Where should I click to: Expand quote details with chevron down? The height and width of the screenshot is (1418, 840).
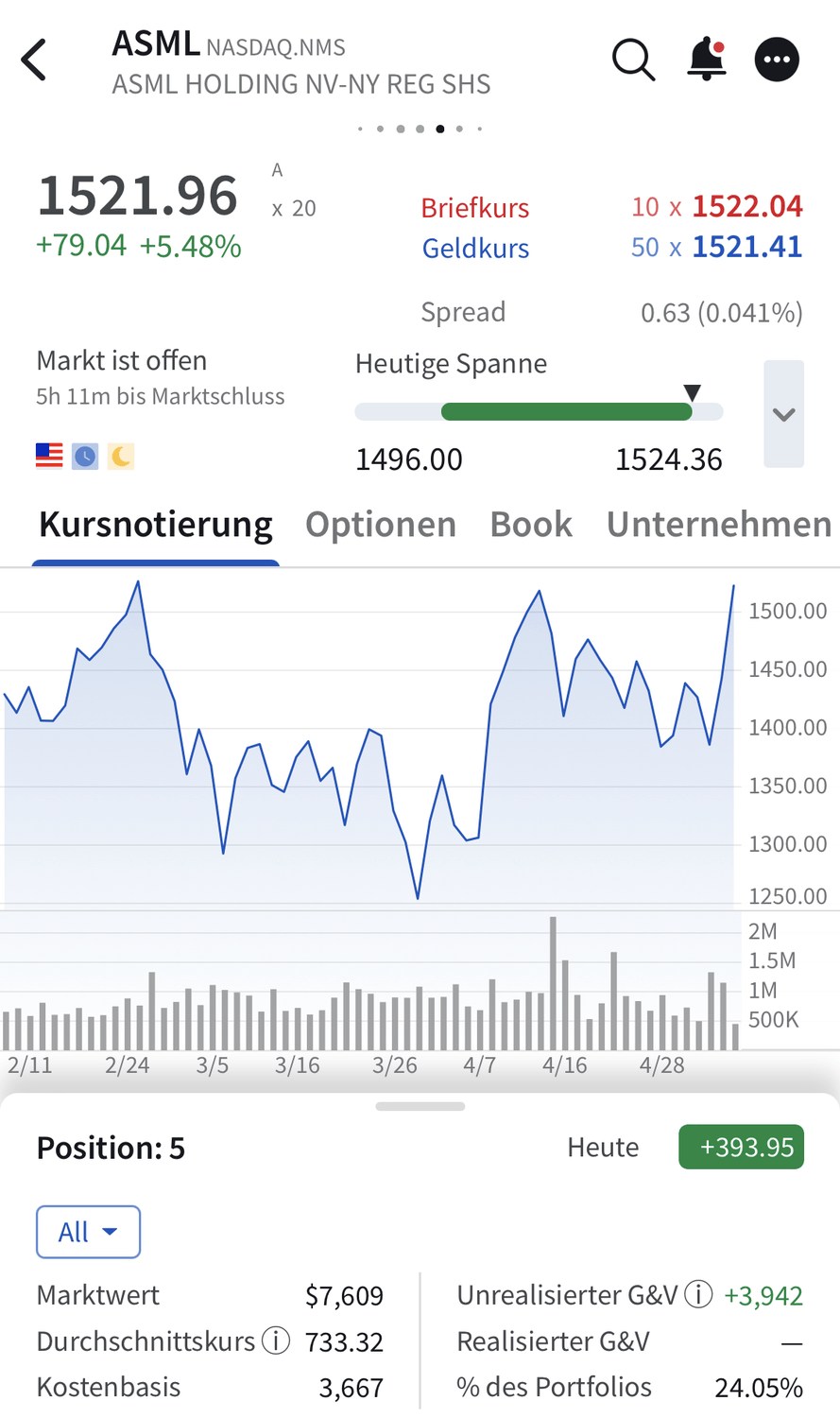(783, 414)
